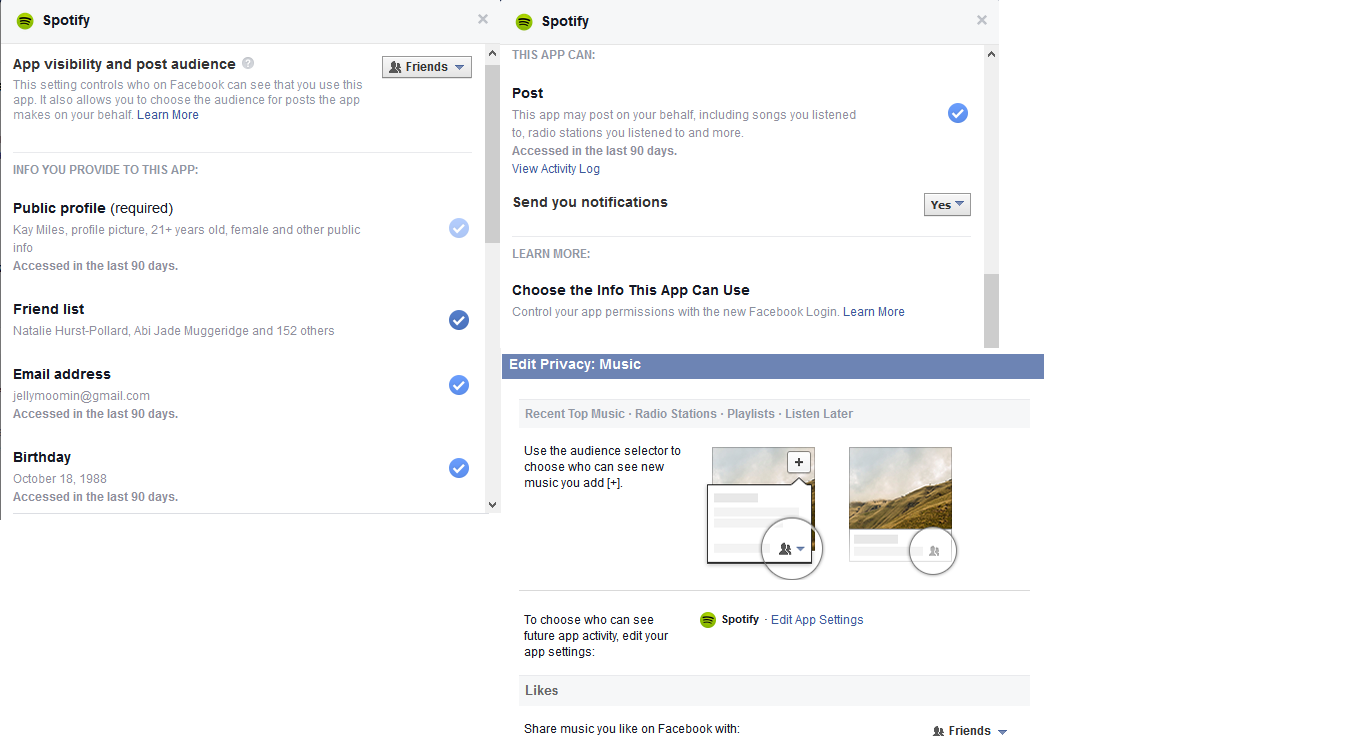Image resolution: width=1366 pixels, height=736 pixels.
Task: Uncheck Birthday permission
Action: click(x=459, y=468)
